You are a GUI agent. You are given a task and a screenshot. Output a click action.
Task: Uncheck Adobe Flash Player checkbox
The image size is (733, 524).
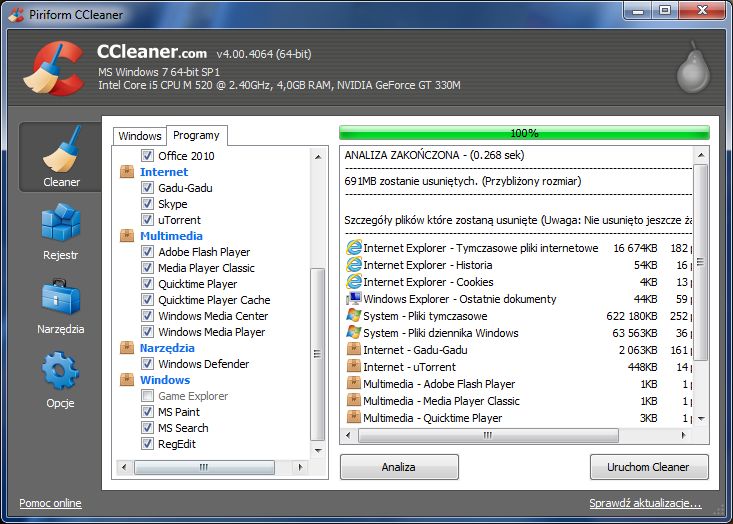coord(147,251)
